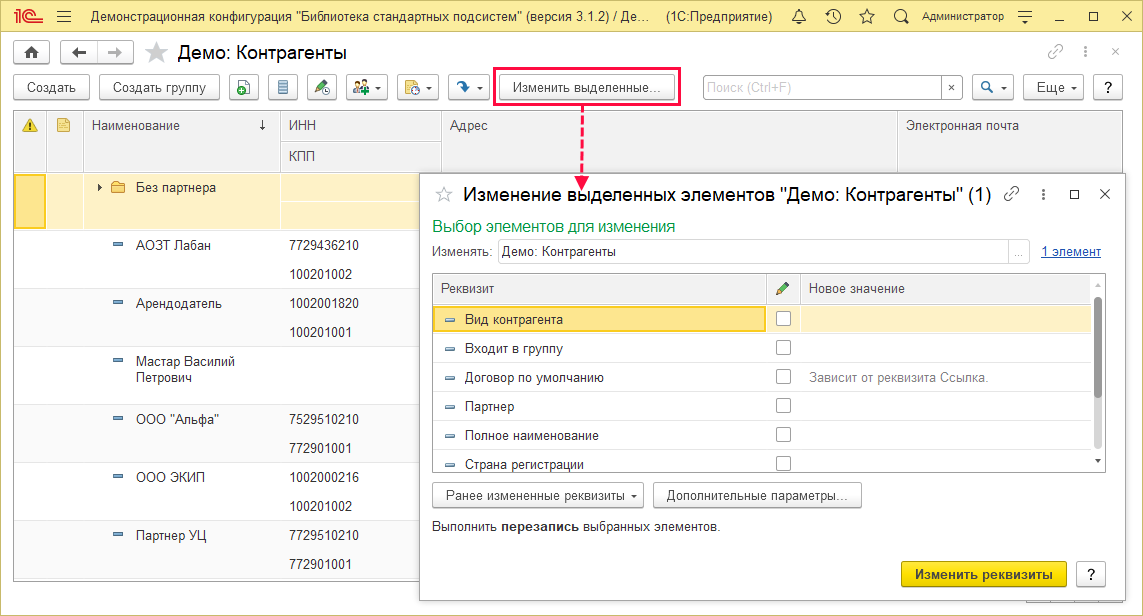Click Создать группу button
This screenshot has width=1143, height=616.
pos(159,87)
